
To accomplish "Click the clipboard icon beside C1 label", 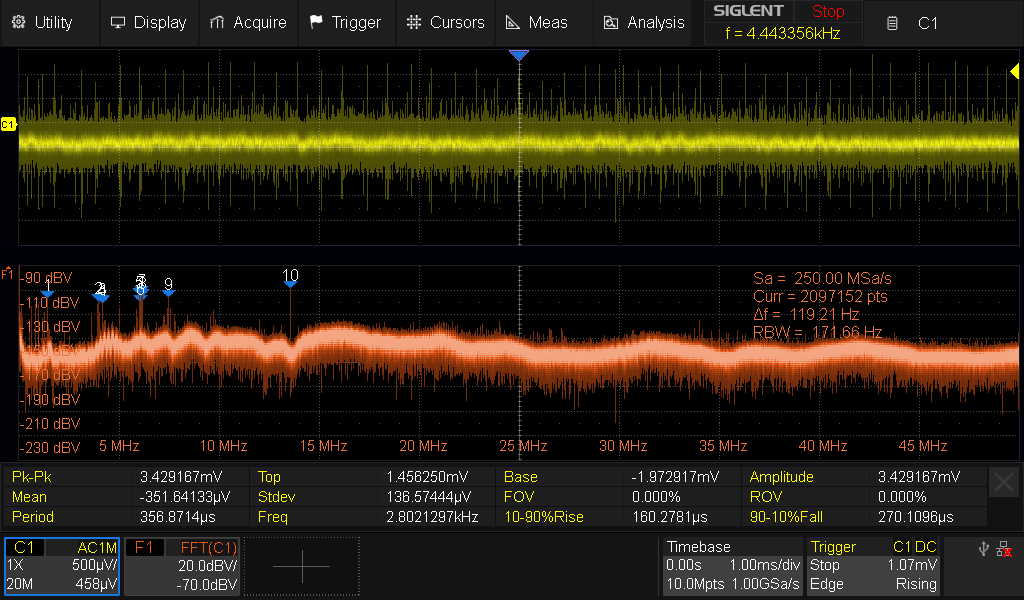I will click(893, 23).
